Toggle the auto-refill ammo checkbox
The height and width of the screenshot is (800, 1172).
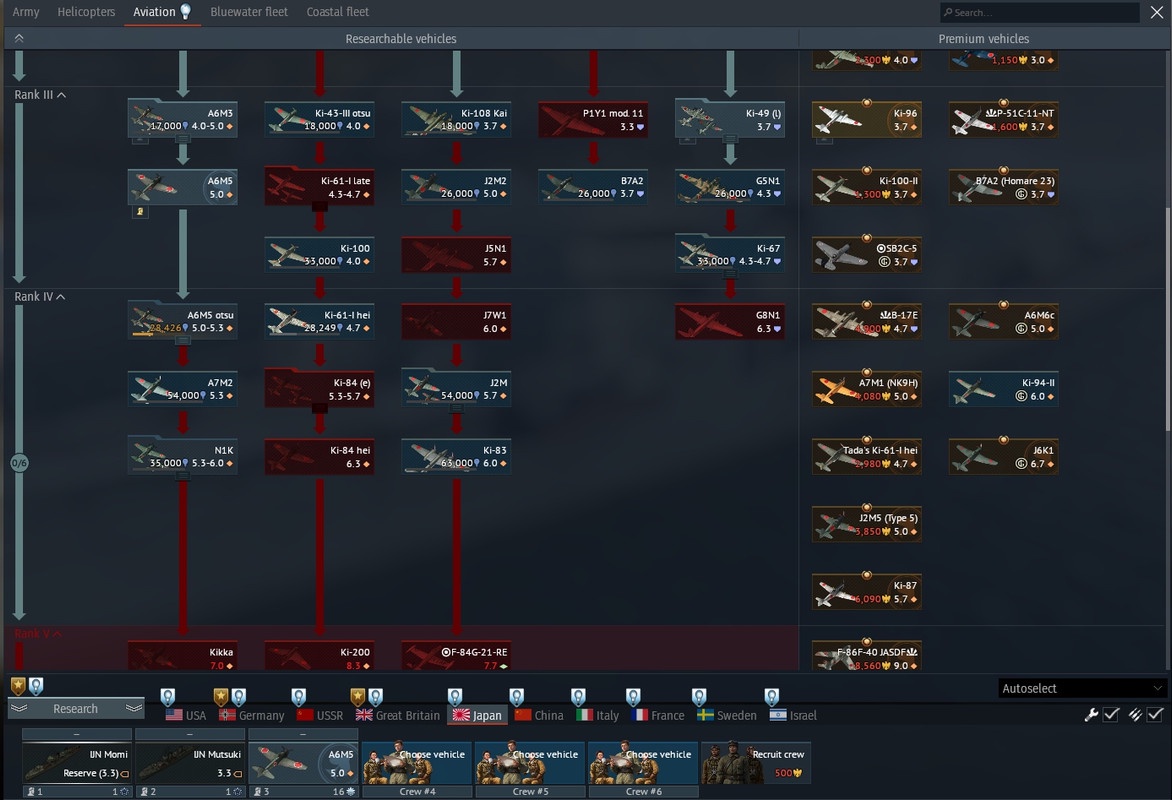[1155, 715]
